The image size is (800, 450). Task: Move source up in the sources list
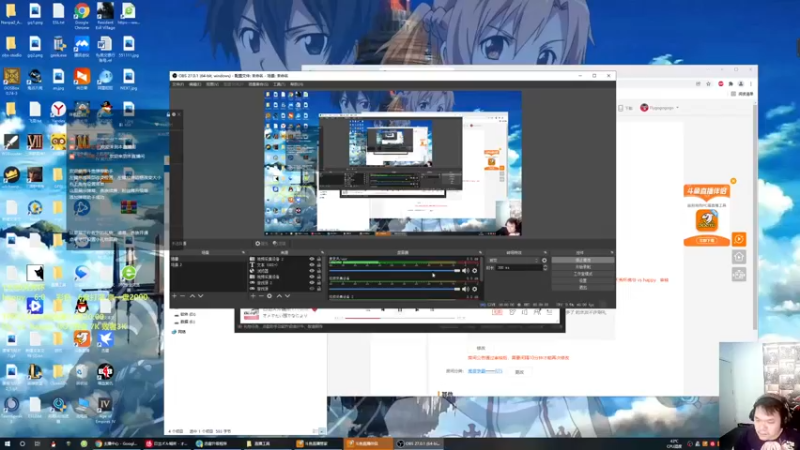pos(279,296)
